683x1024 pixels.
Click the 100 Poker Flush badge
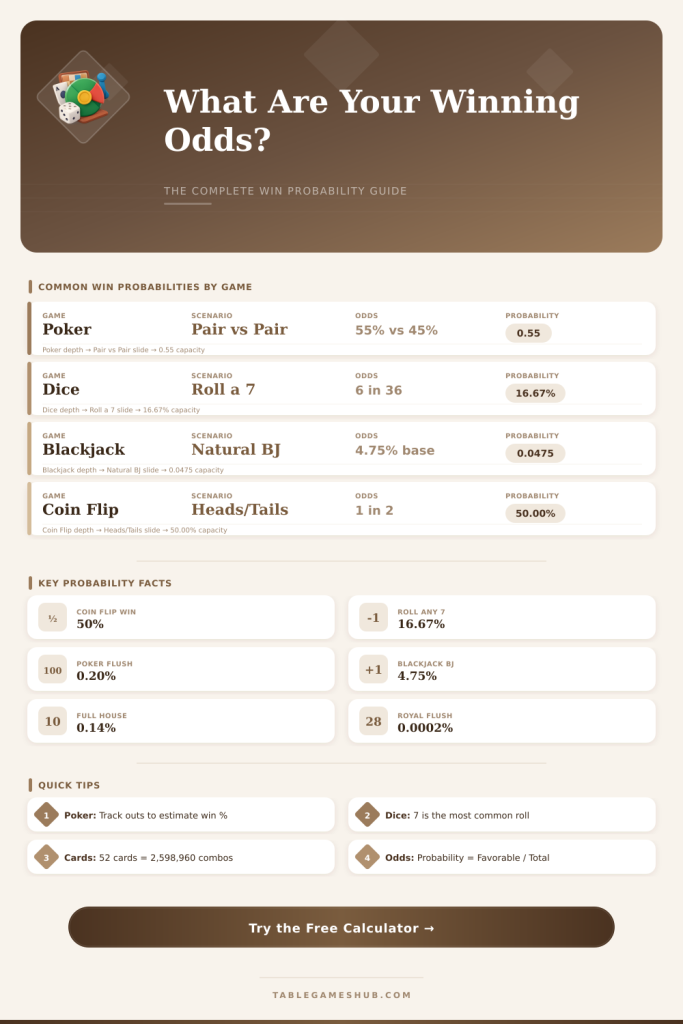tap(53, 669)
